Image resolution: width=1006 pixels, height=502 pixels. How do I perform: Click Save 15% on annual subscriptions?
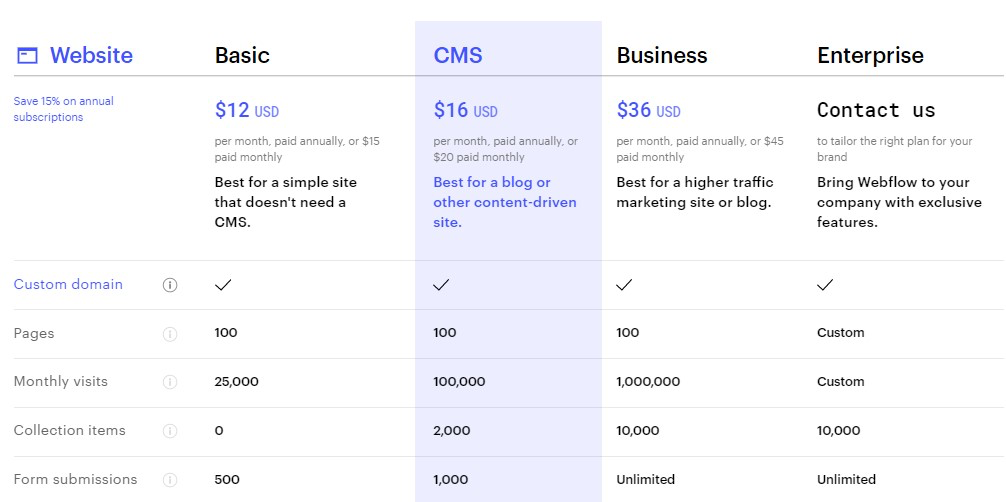pos(63,109)
